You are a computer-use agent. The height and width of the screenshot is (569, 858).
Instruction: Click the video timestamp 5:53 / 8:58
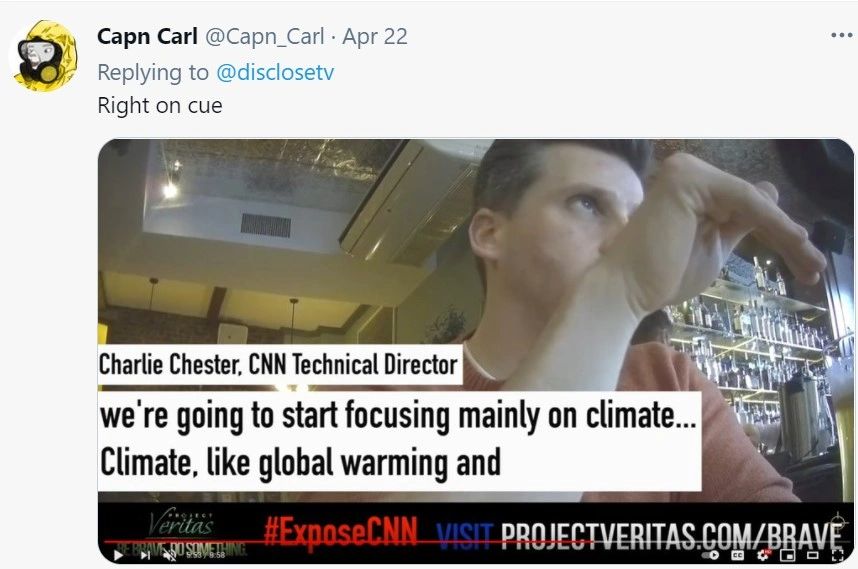(205, 555)
